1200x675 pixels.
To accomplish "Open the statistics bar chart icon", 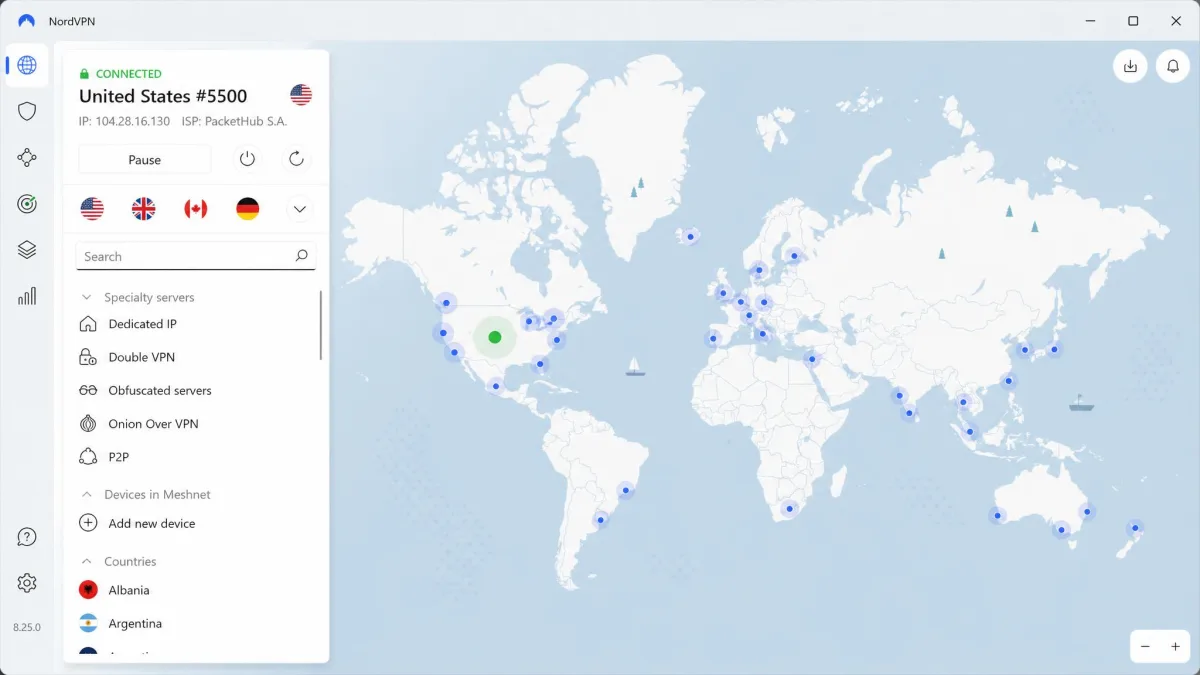I will click(27, 296).
